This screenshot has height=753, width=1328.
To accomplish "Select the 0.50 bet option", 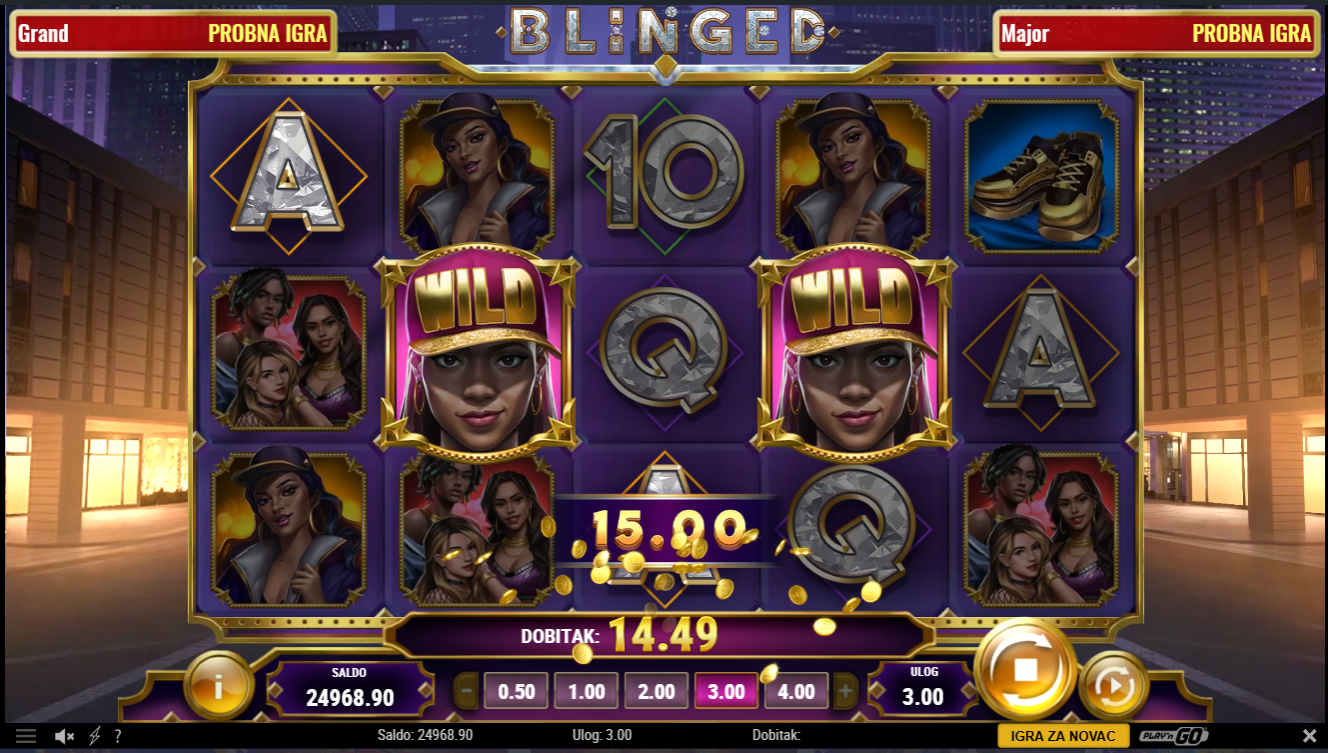I will tap(516, 691).
